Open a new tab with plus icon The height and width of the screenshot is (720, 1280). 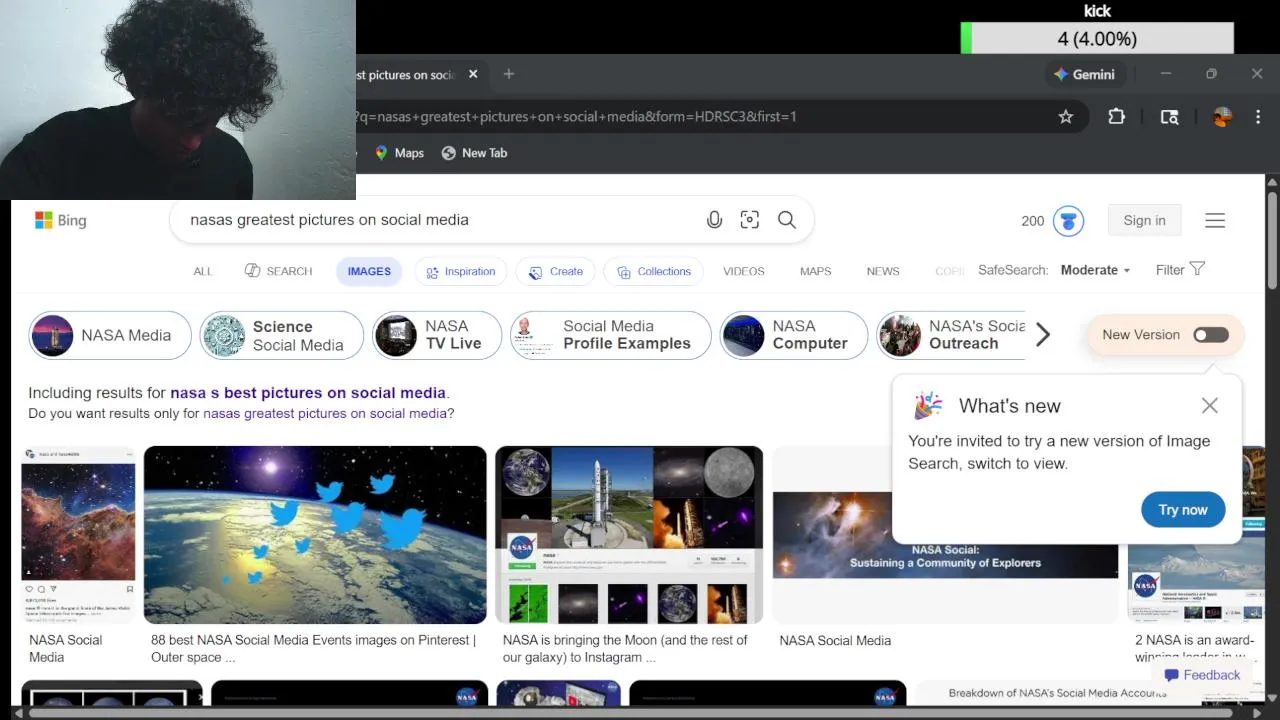point(509,74)
